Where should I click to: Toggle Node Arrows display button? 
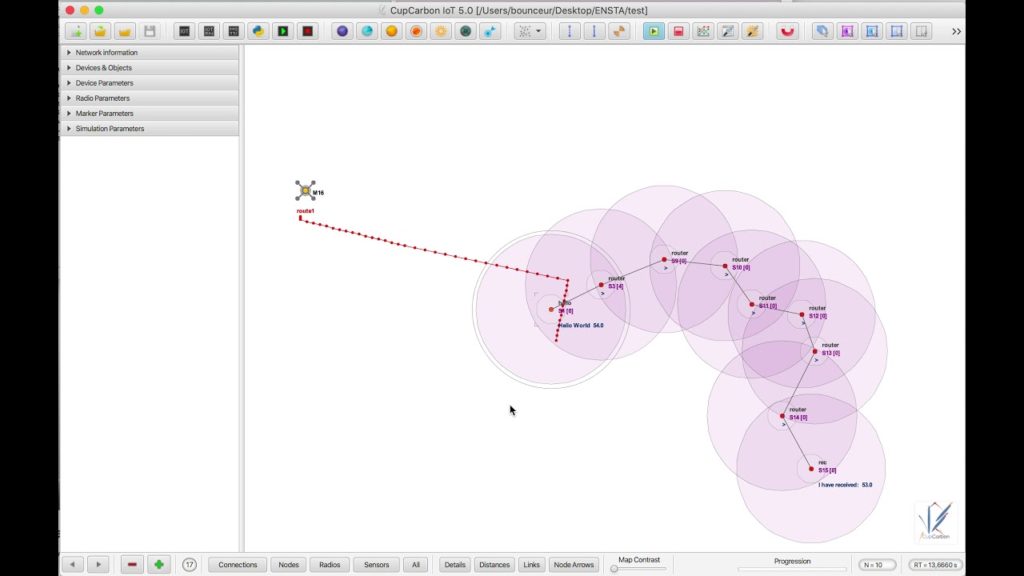point(574,565)
